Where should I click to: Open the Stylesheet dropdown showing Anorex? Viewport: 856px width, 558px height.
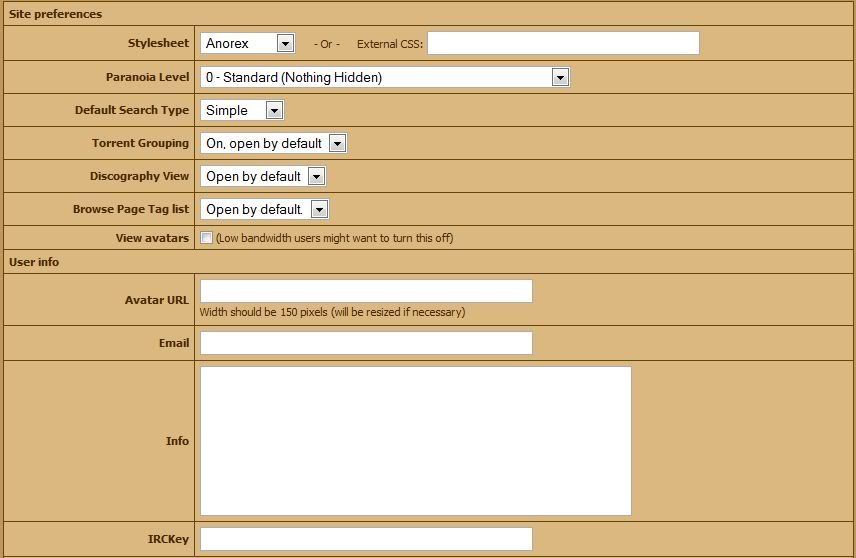coord(248,43)
